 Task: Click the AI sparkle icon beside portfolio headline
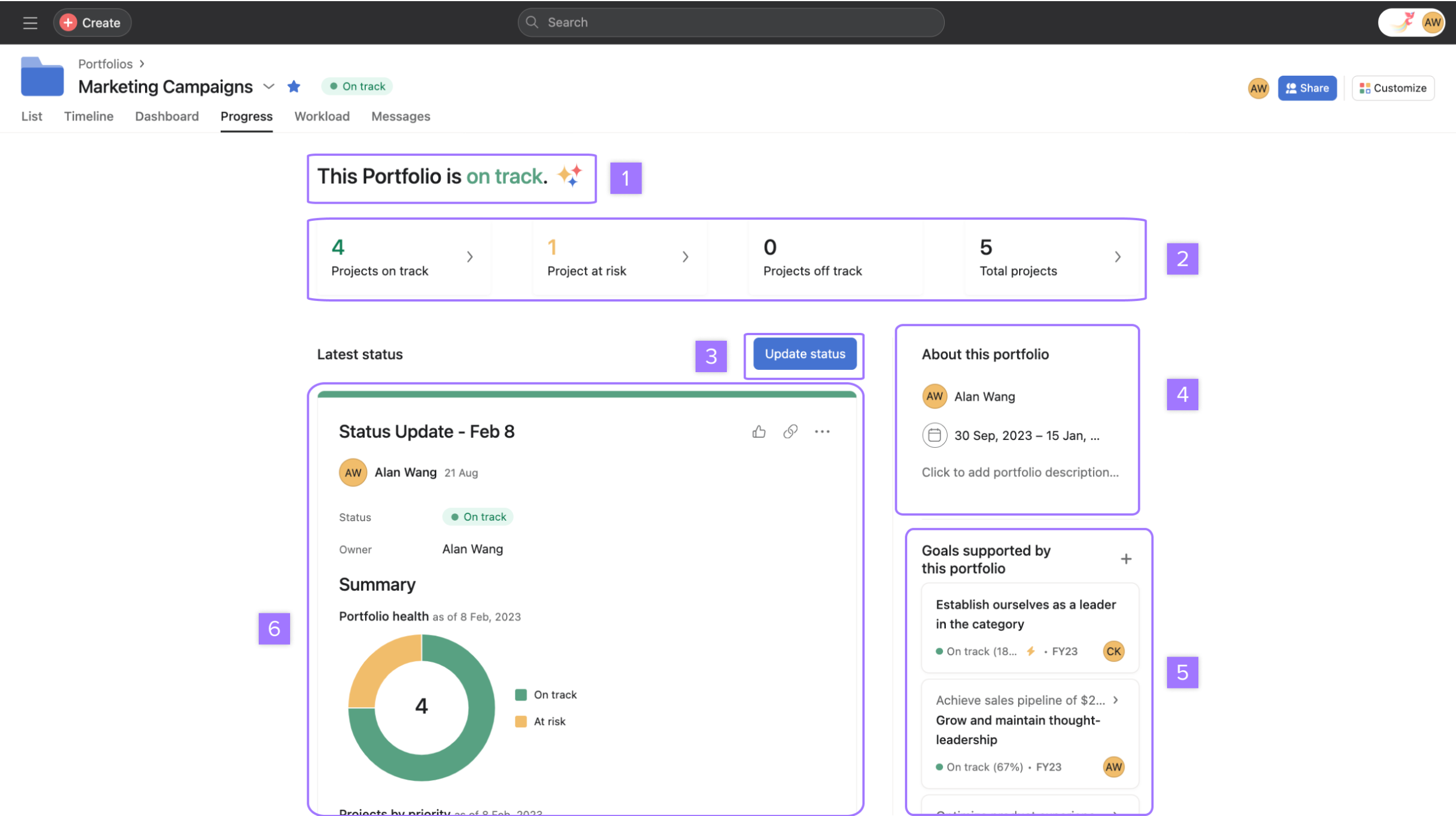point(569,176)
